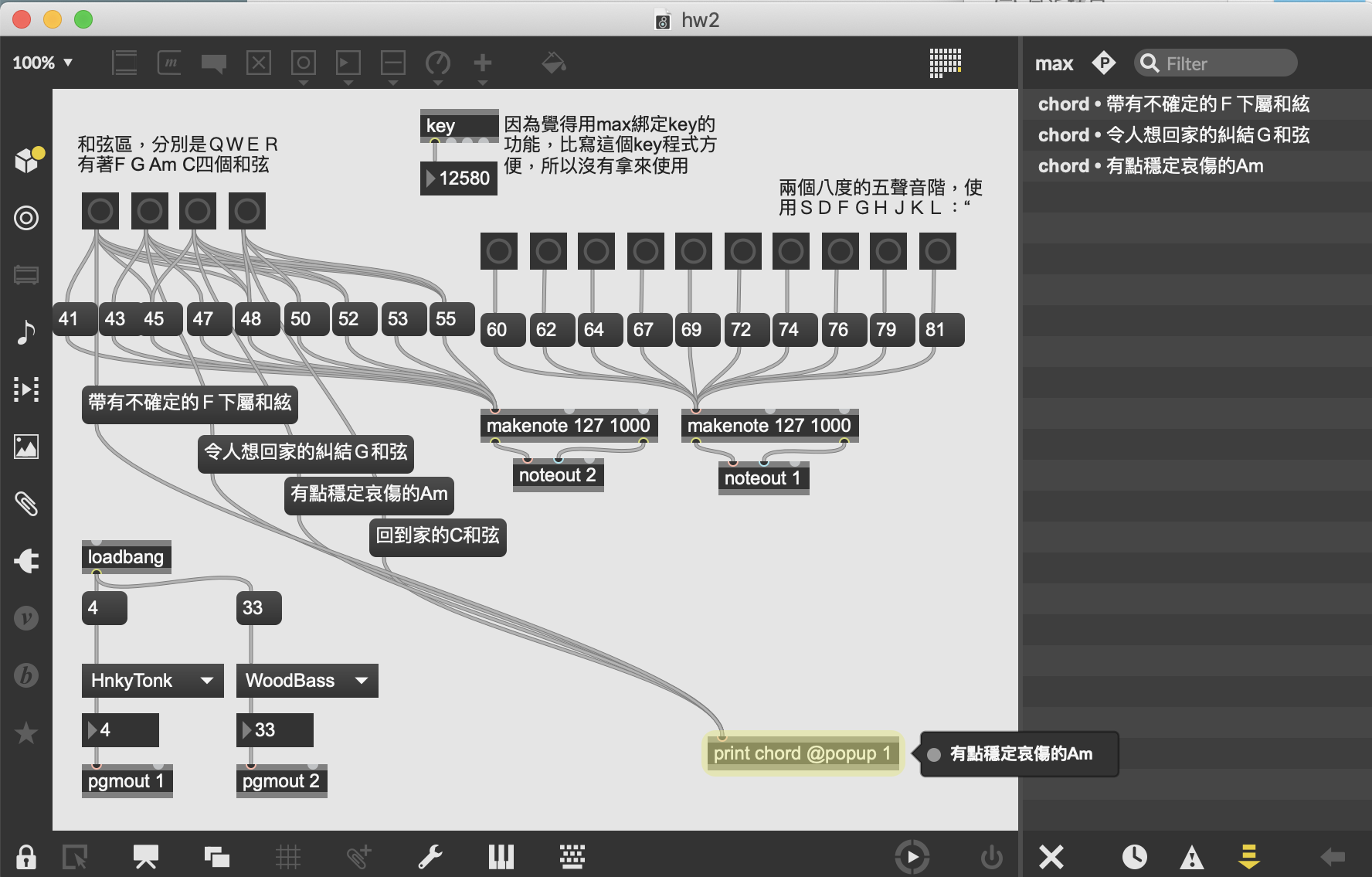Image resolution: width=1372 pixels, height=877 pixels.
Task: Open the piano keyboard icon in bottom bar
Action: pyautogui.click(x=501, y=856)
